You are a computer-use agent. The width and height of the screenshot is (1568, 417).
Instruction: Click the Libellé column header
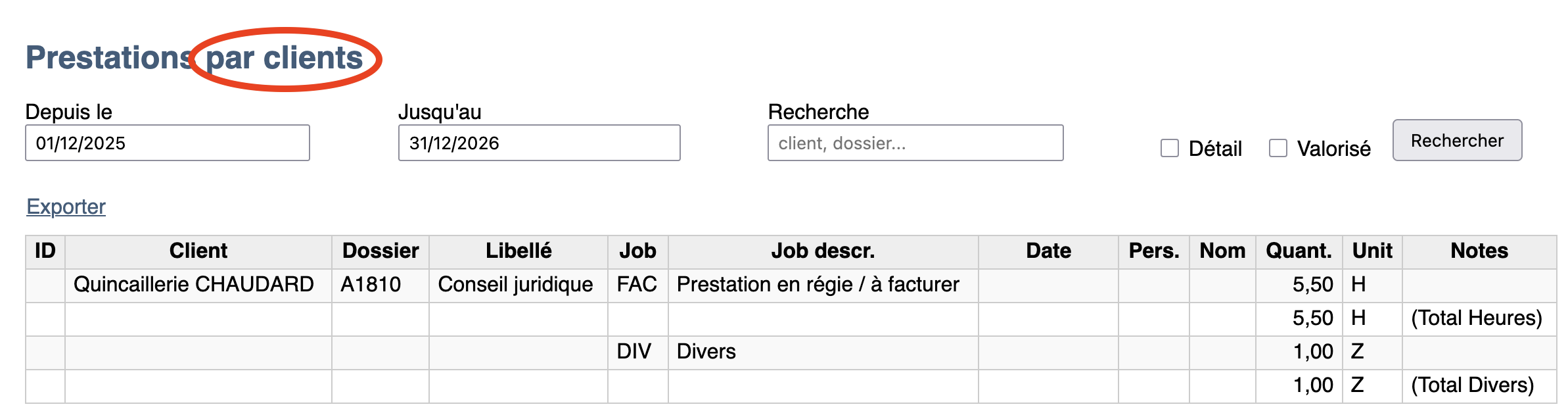[518, 251]
